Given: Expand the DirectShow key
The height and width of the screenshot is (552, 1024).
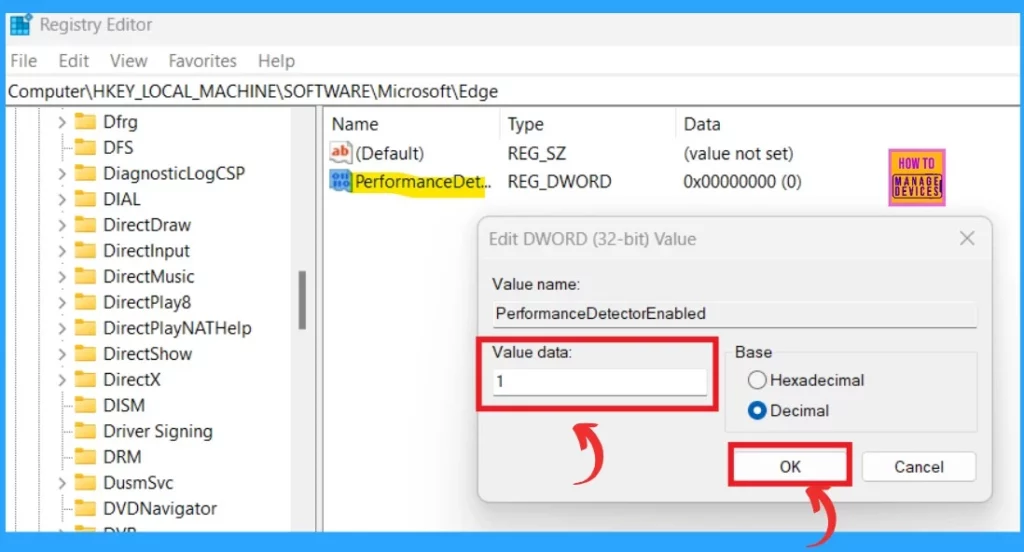Looking at the screenshot, I should (x=61, y=353).
